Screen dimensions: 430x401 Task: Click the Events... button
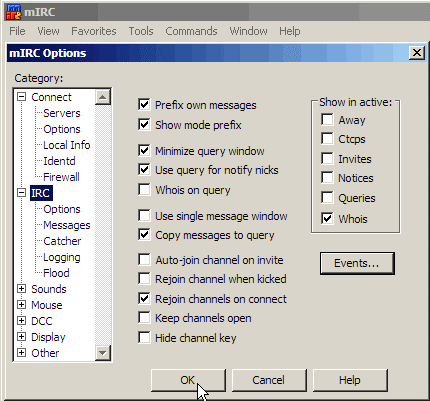pos(357,263)
